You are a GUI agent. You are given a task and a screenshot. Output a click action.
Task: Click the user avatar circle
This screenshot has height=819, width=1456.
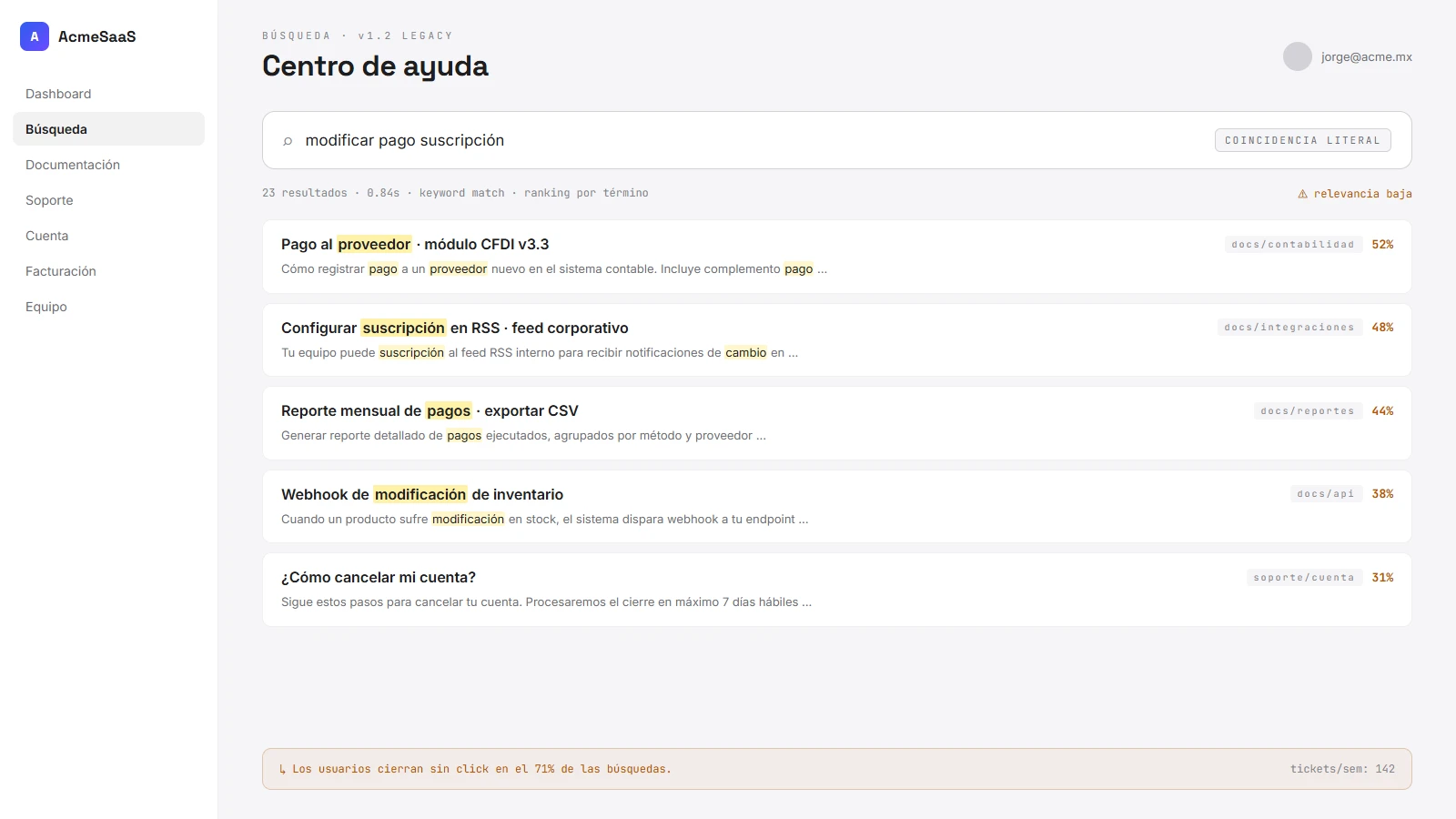(x=1298, y=56)
